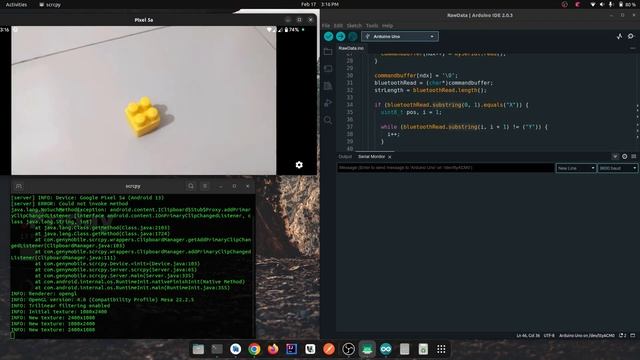The height and width of the screenshot is (360, 640).
Task: Click code line 35 with uint8_t pos
Action: click(411, 112)
